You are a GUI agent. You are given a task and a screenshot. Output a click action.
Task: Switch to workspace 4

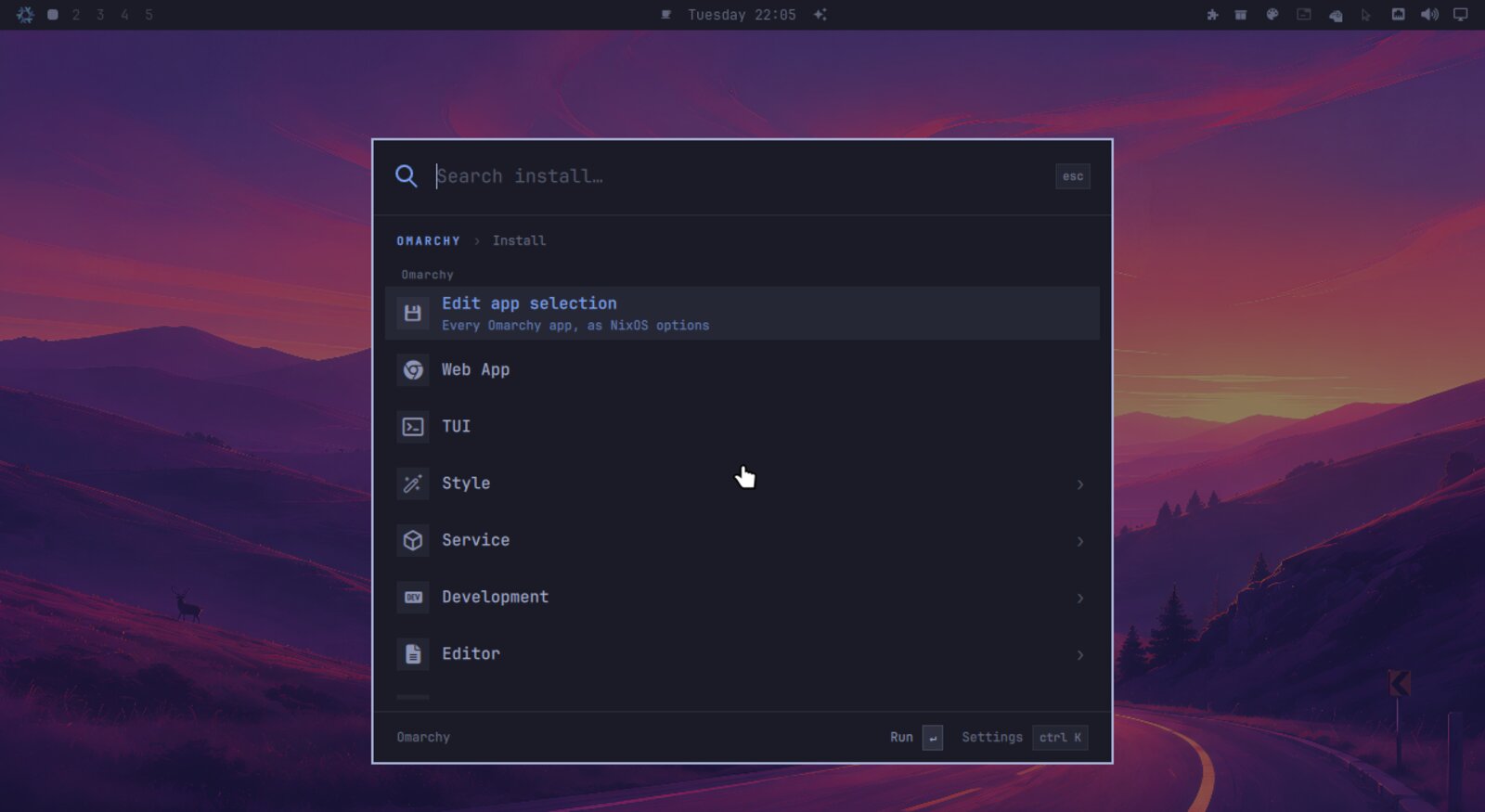pyautogui.click(x=124, y=15)
